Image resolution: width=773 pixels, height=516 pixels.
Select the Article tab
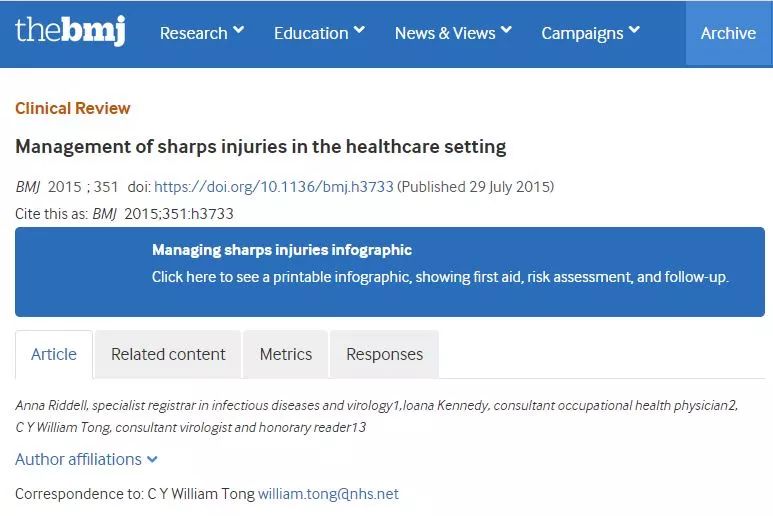click(x=54, y=355)
